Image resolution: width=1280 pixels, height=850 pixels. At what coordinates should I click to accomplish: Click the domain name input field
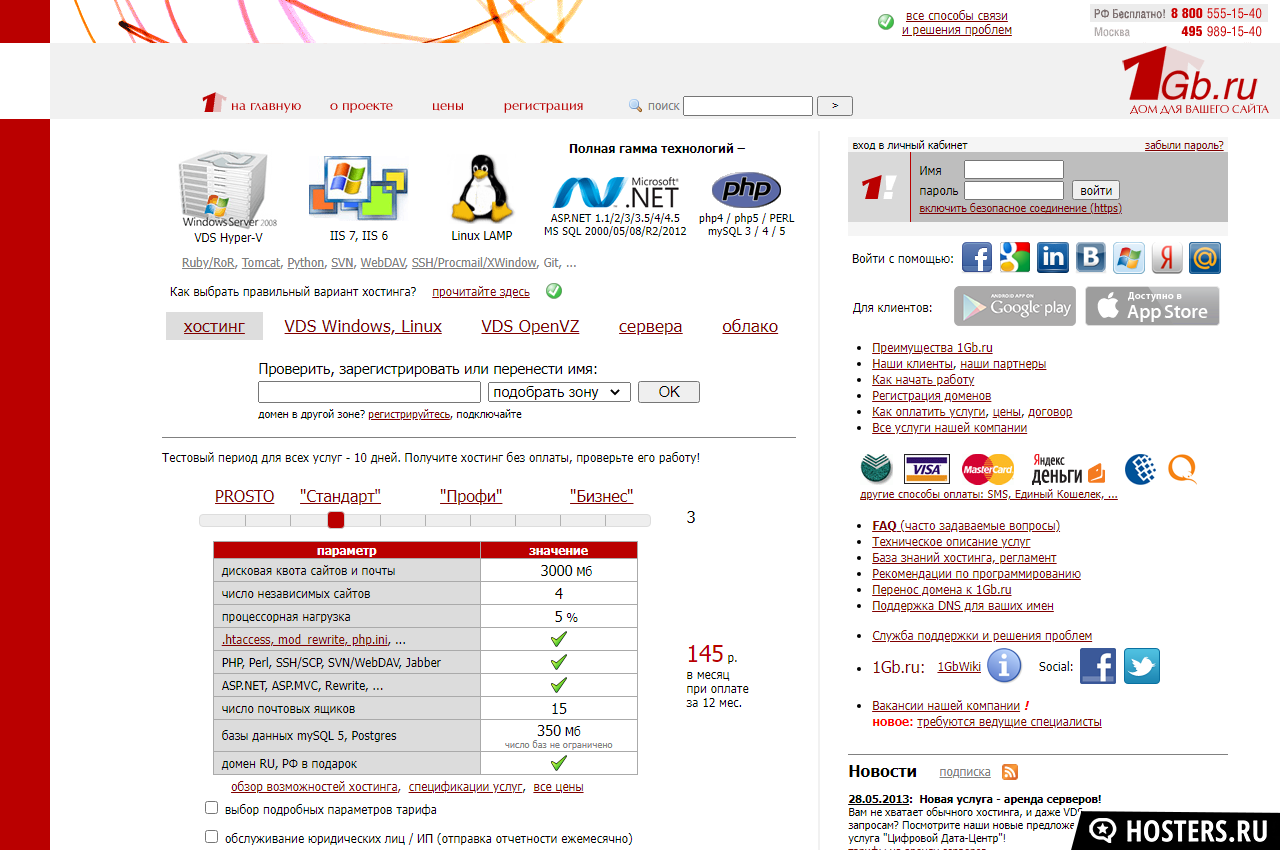[x=370, y=392]
